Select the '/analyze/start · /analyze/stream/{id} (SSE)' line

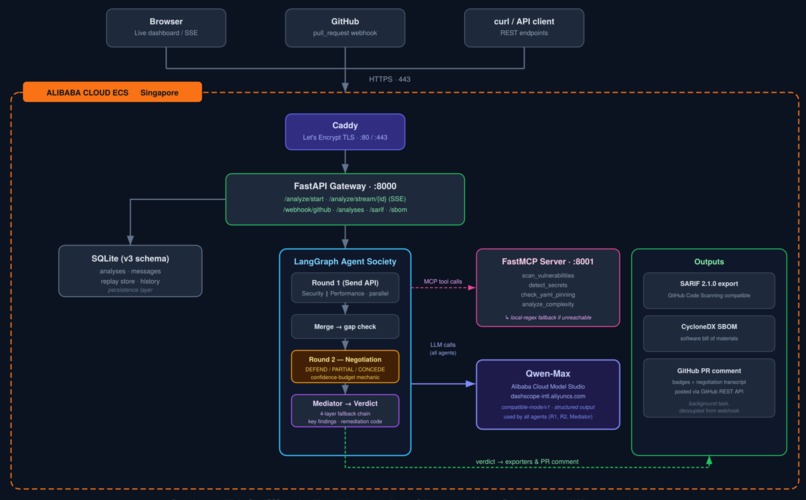[345, 199]
